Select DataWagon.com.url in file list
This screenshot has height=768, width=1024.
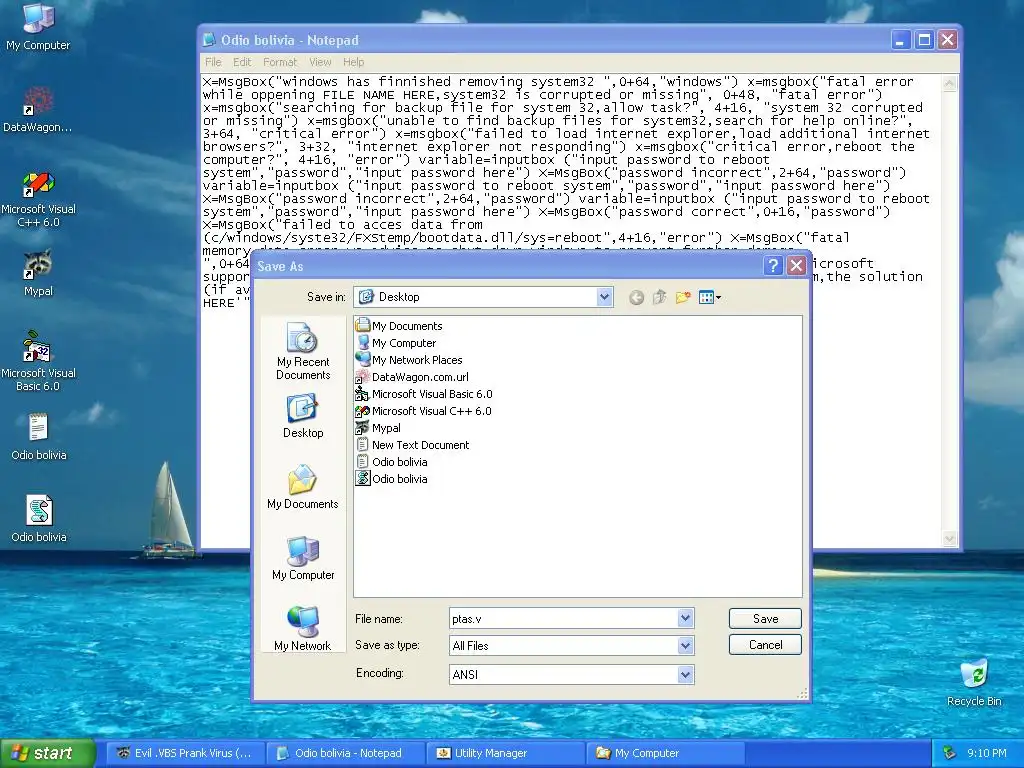412,377
